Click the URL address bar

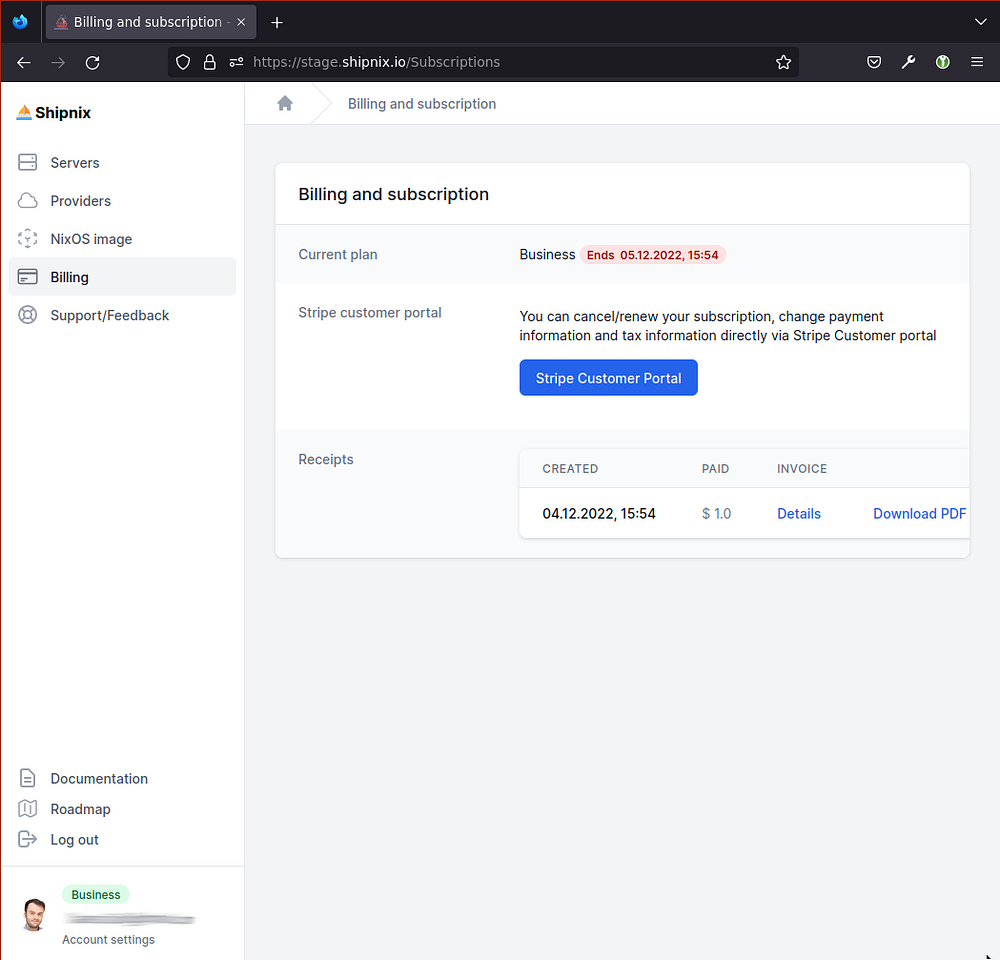click(x=483, y=63)
